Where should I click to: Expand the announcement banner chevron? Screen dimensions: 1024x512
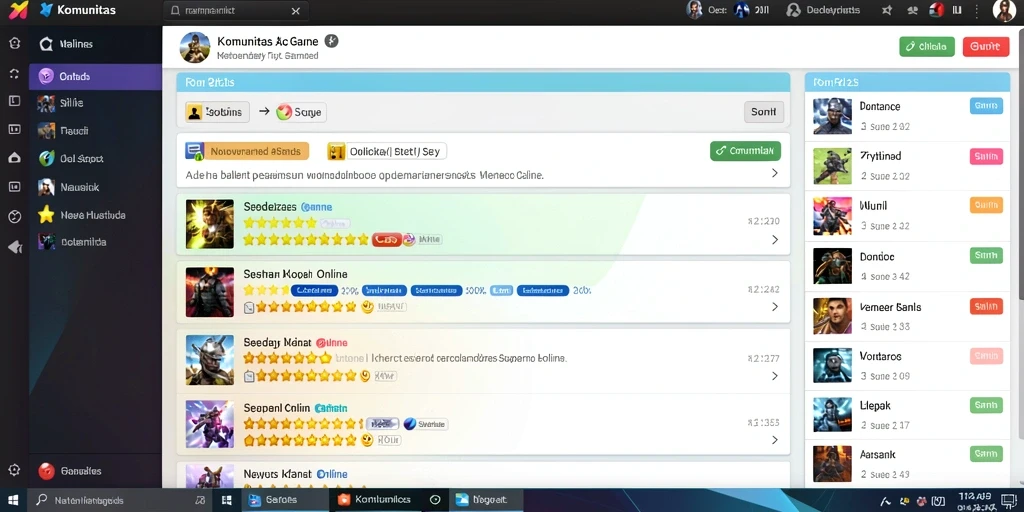[x=775, y=173]
